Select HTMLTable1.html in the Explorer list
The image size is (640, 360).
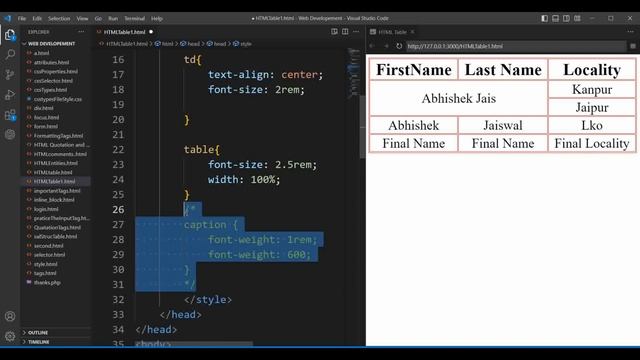pyautogui.click(x=54, y=181)
